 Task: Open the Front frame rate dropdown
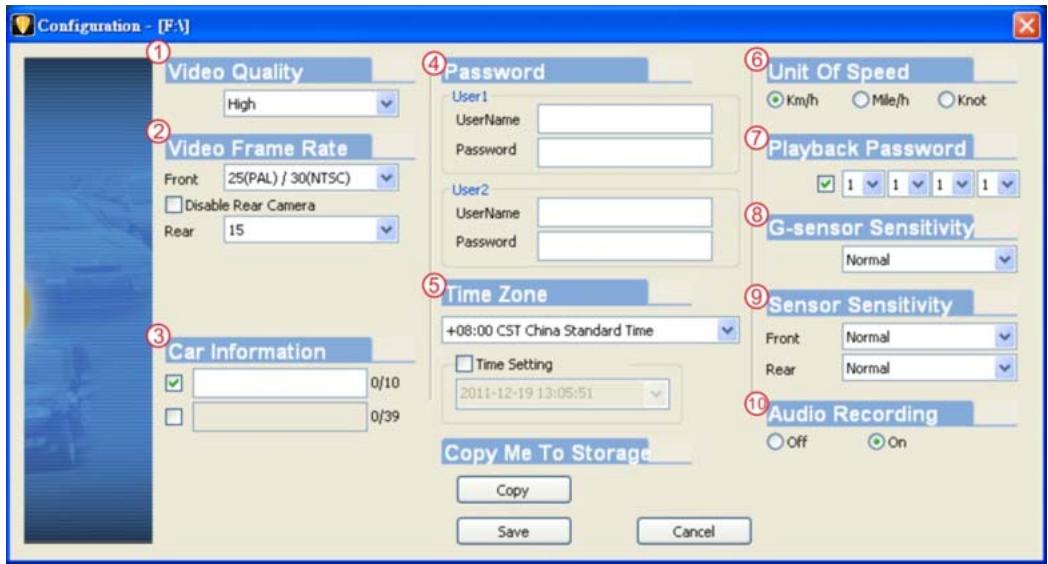311,178
